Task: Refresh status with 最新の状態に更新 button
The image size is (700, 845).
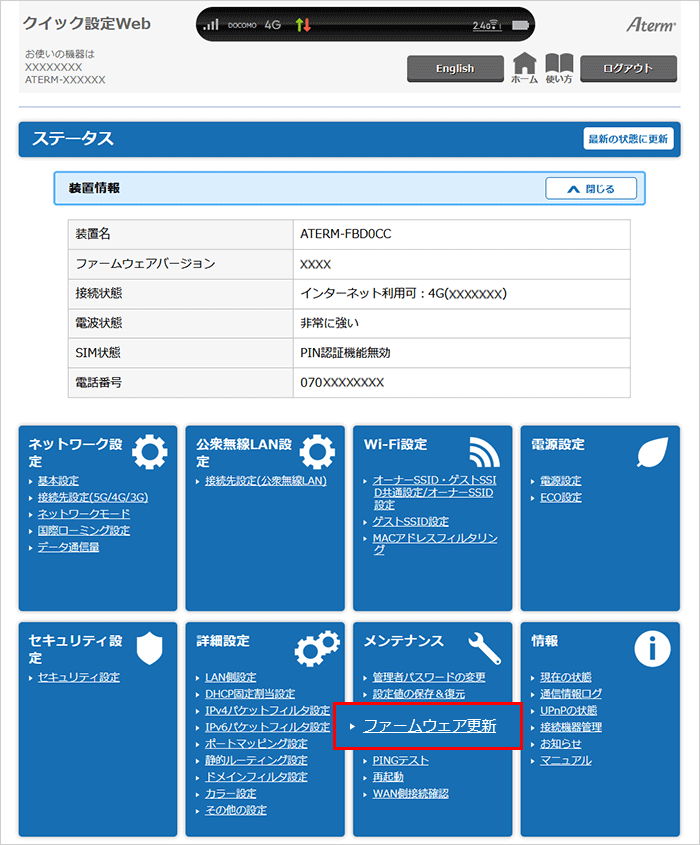Action: coord(627,139)
